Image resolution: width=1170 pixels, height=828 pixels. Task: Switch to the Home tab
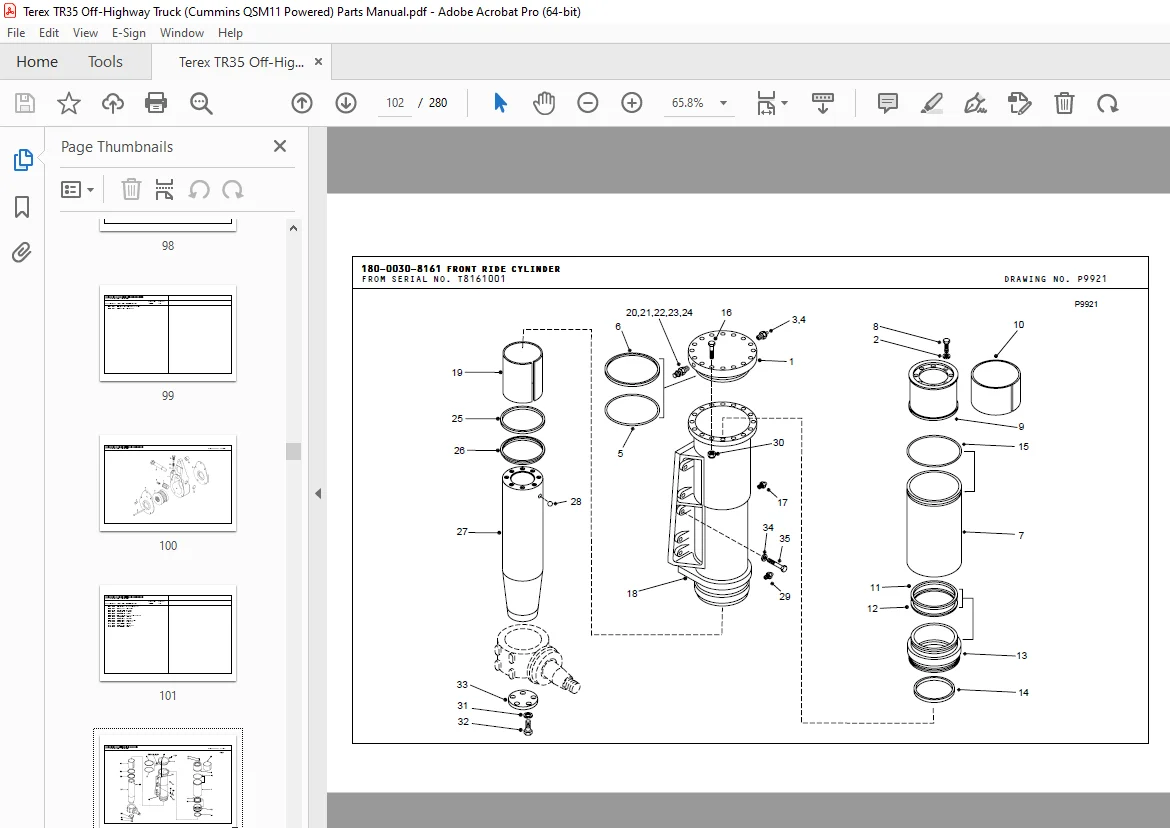click(x=37, y=62)
